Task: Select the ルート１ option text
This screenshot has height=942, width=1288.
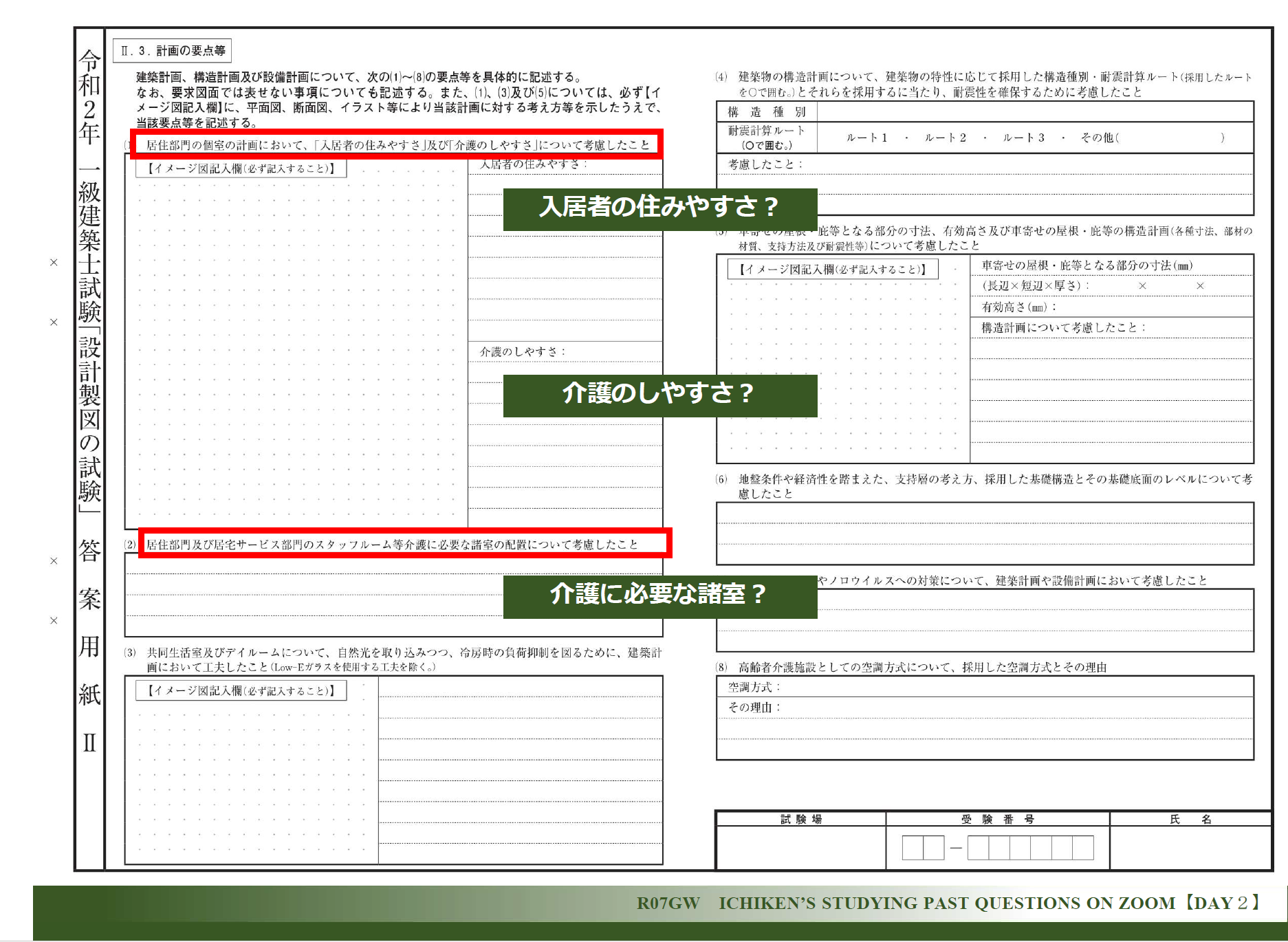Action: click(x=866, y=138)
